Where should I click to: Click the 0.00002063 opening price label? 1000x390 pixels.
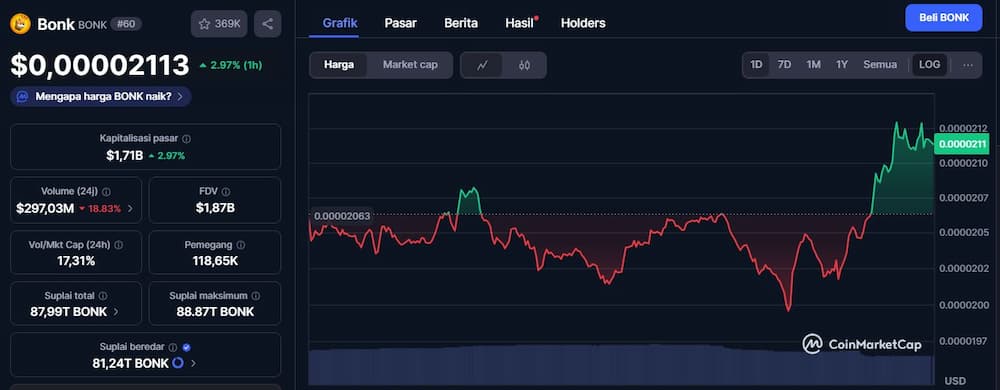[342, 216]
